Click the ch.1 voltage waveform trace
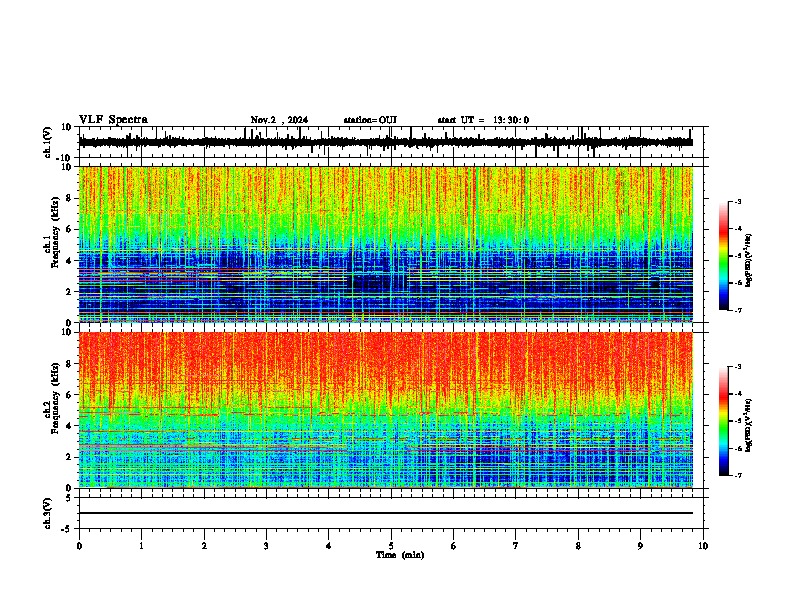Screen dimensions: 792x612 point(386,142)
